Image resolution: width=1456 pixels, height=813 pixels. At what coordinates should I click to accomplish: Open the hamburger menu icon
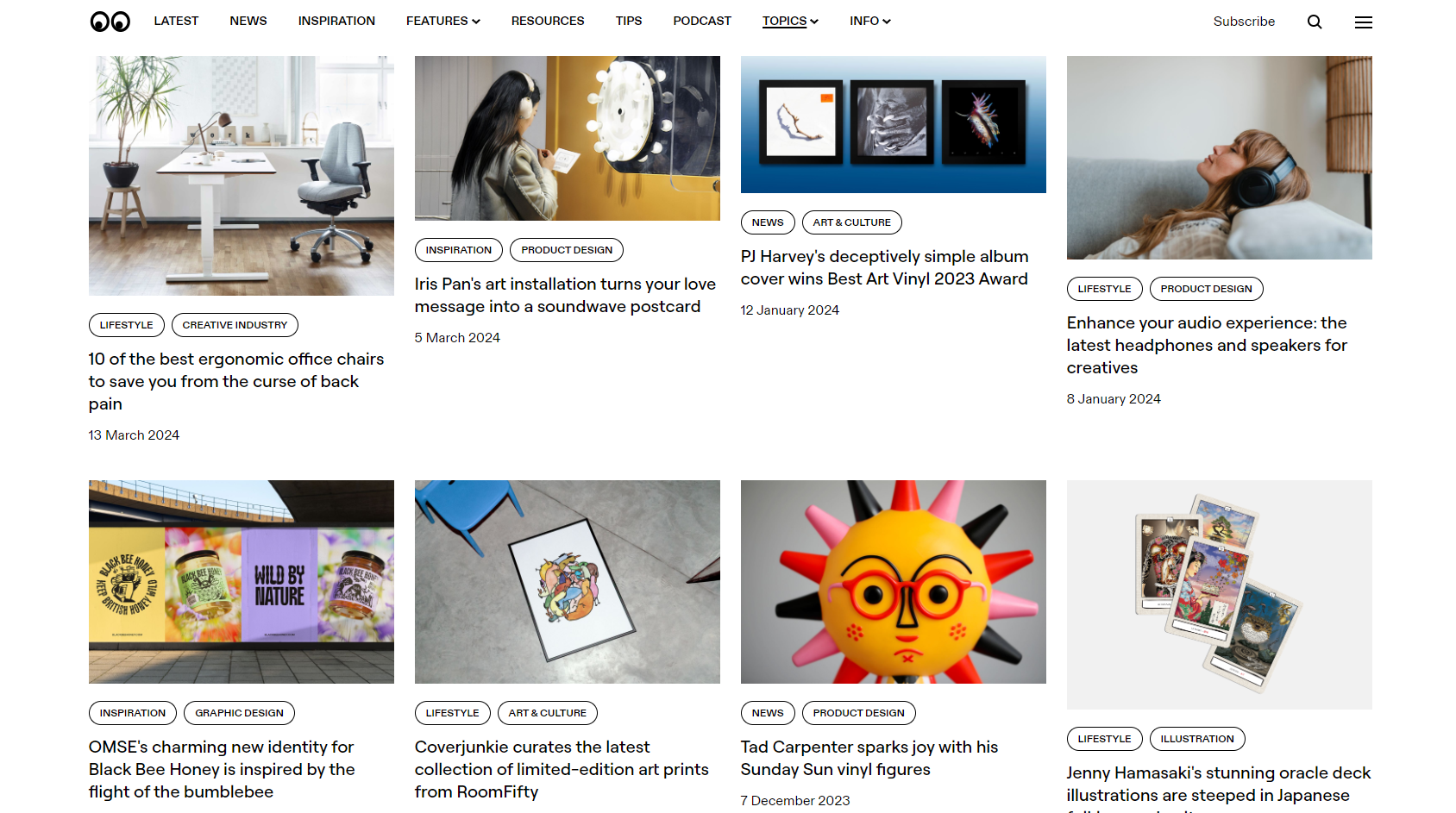(1363, 22)
